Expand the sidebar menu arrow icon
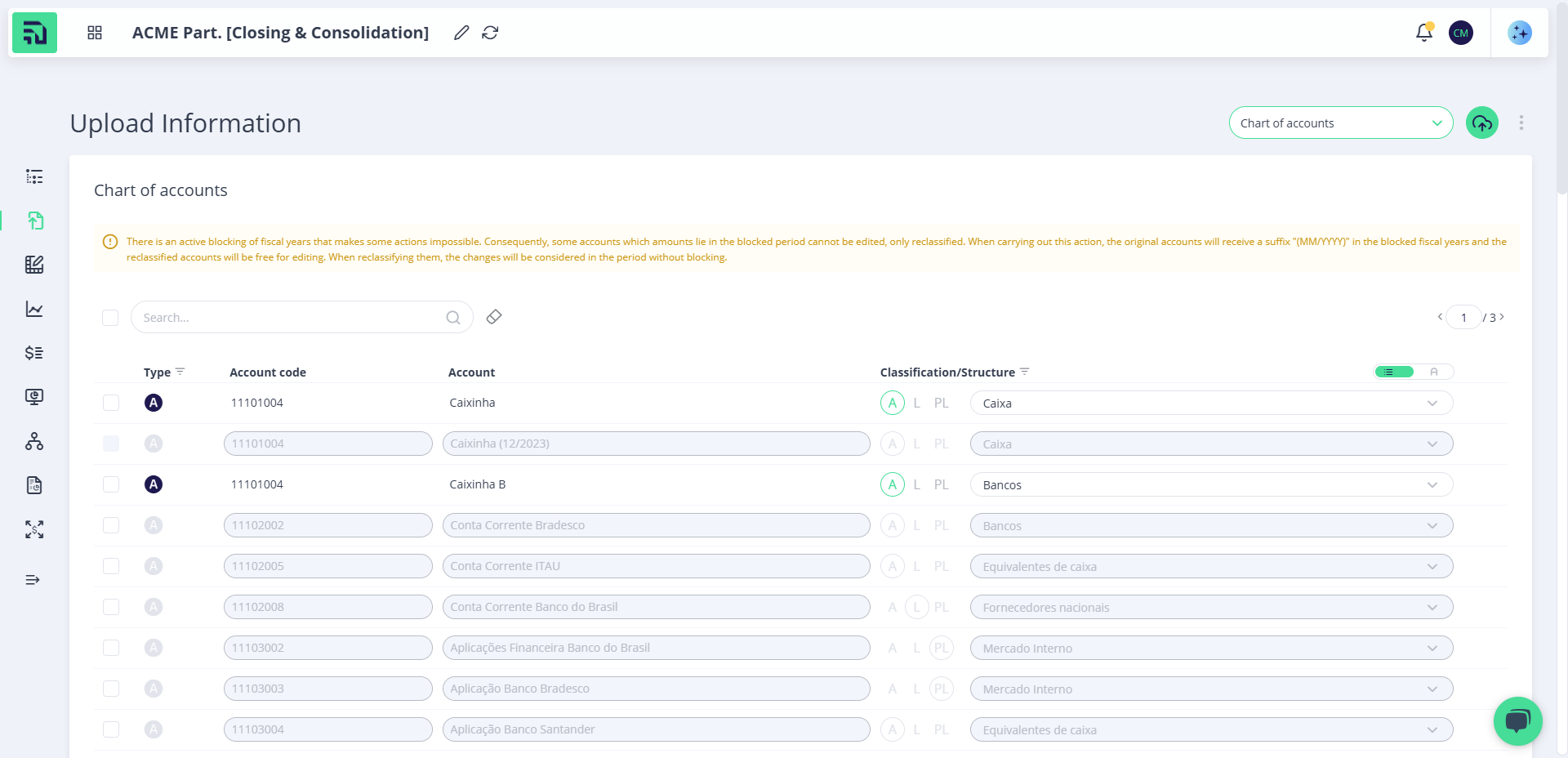This screenshot has width=1568, height=758. point(33,580)
